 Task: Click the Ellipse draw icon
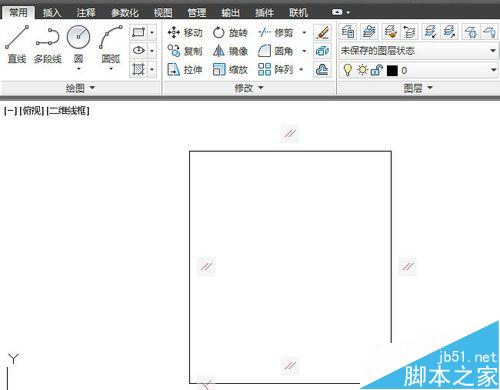point(138,51)
